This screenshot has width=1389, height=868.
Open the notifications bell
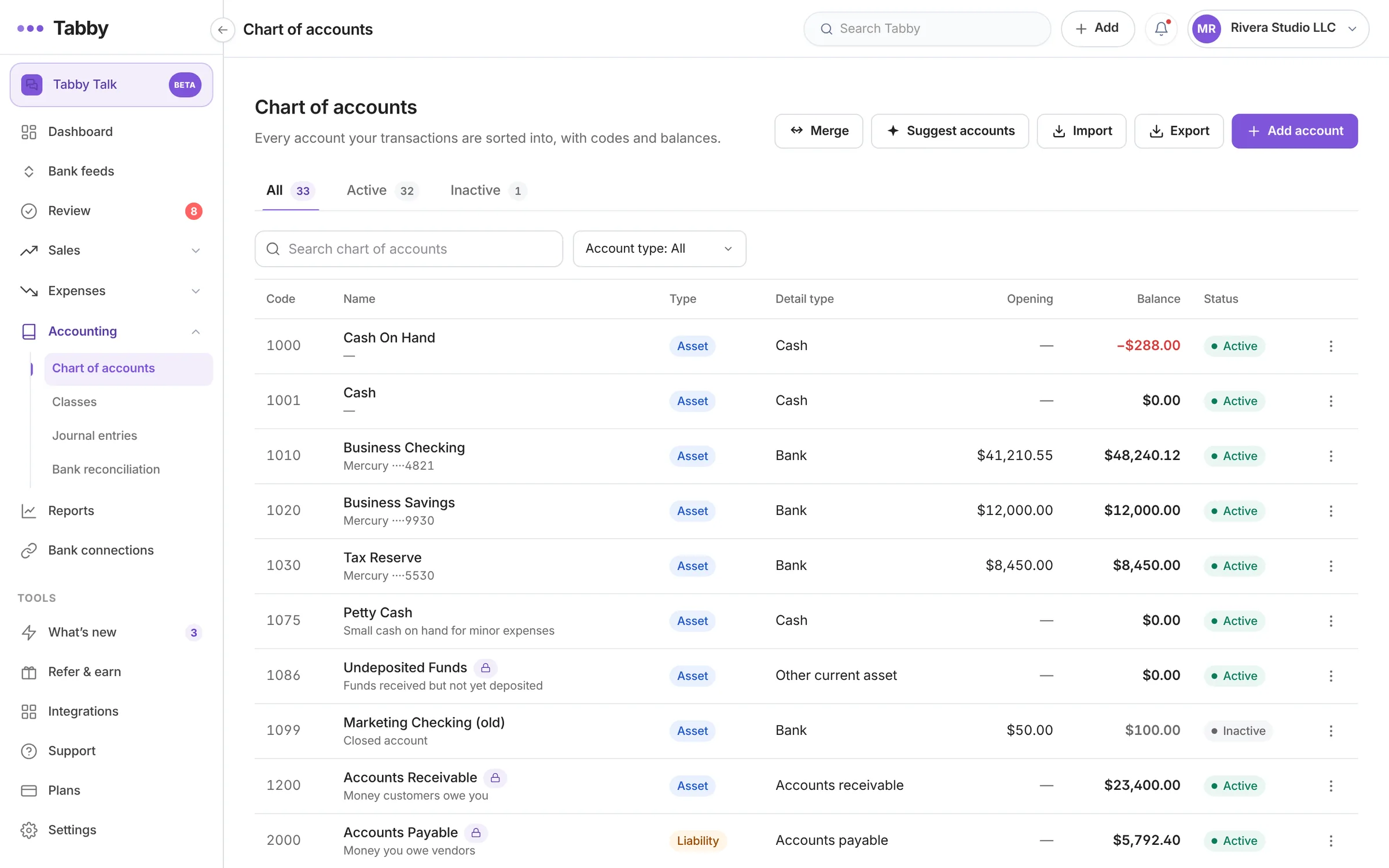[x=1161, y=28]
